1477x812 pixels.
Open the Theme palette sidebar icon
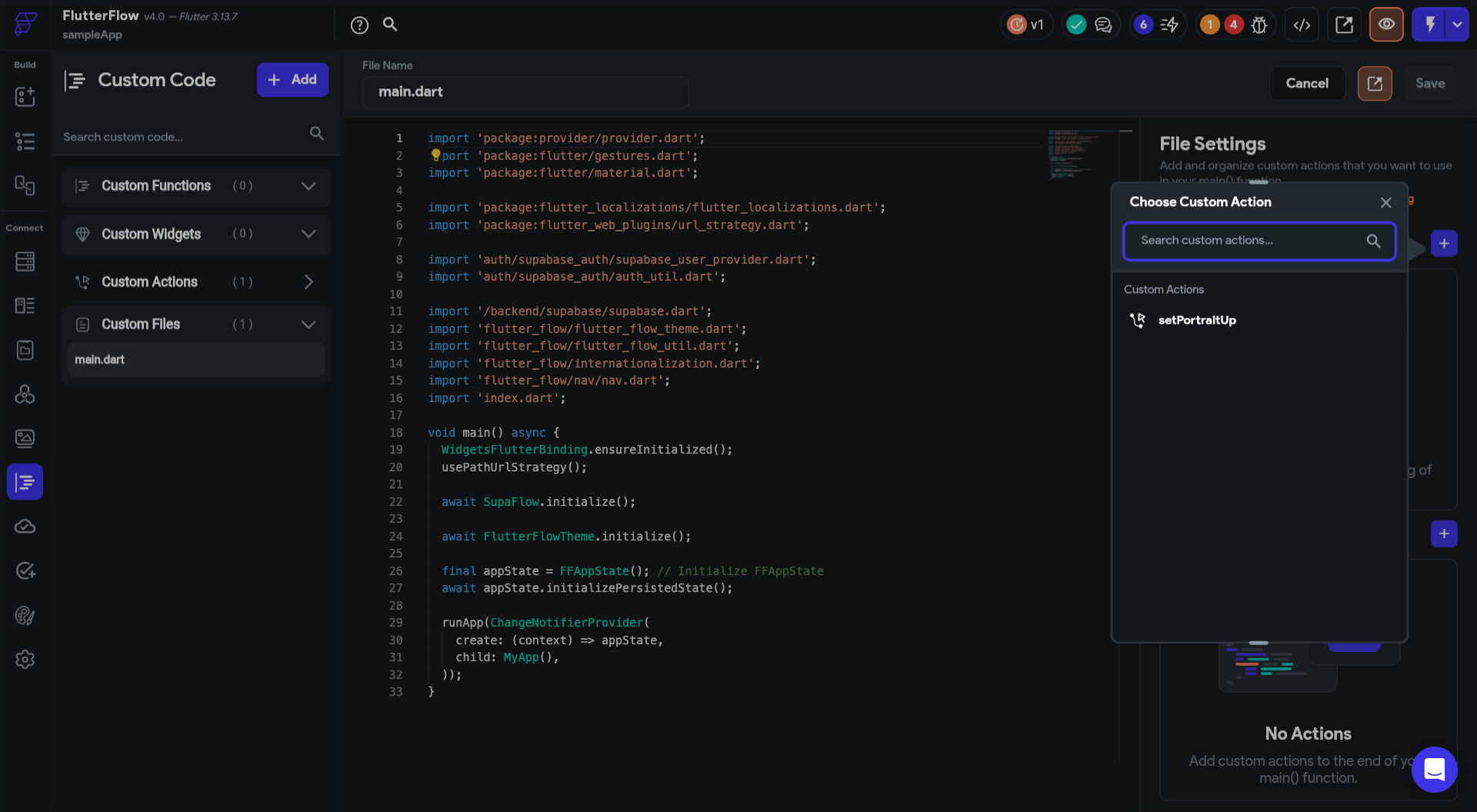pyautogui.click(x=25, y=615)
